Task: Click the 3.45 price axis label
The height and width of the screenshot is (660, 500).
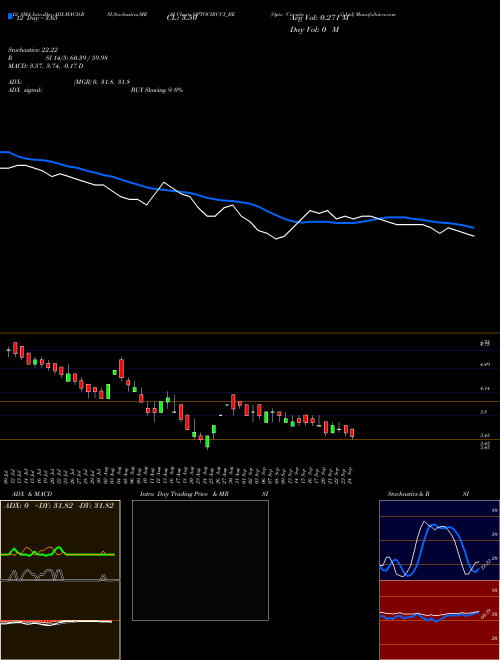Action: 485,436
